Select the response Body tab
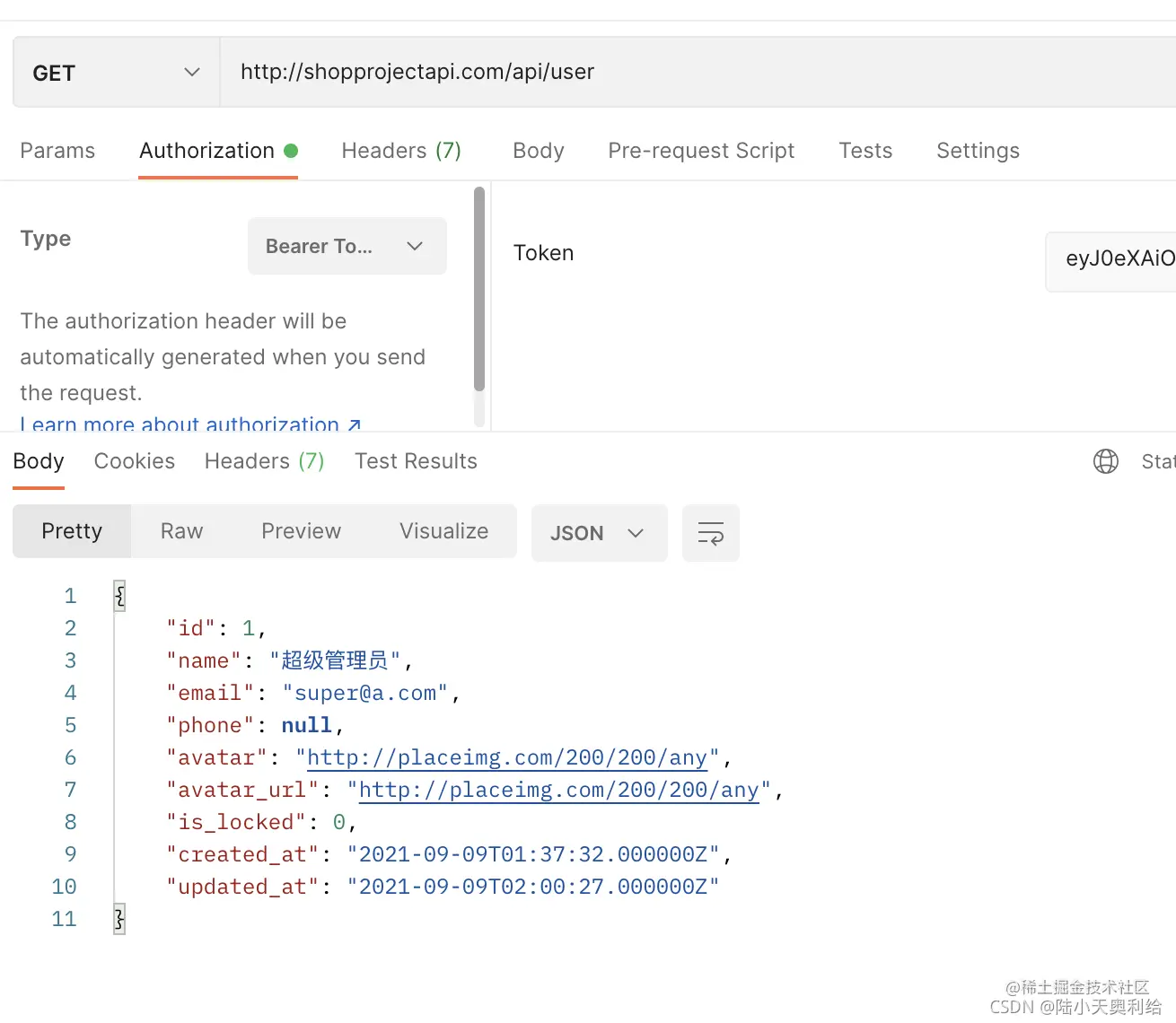Screen dimensions: 1176x1023 pos(39,461)
